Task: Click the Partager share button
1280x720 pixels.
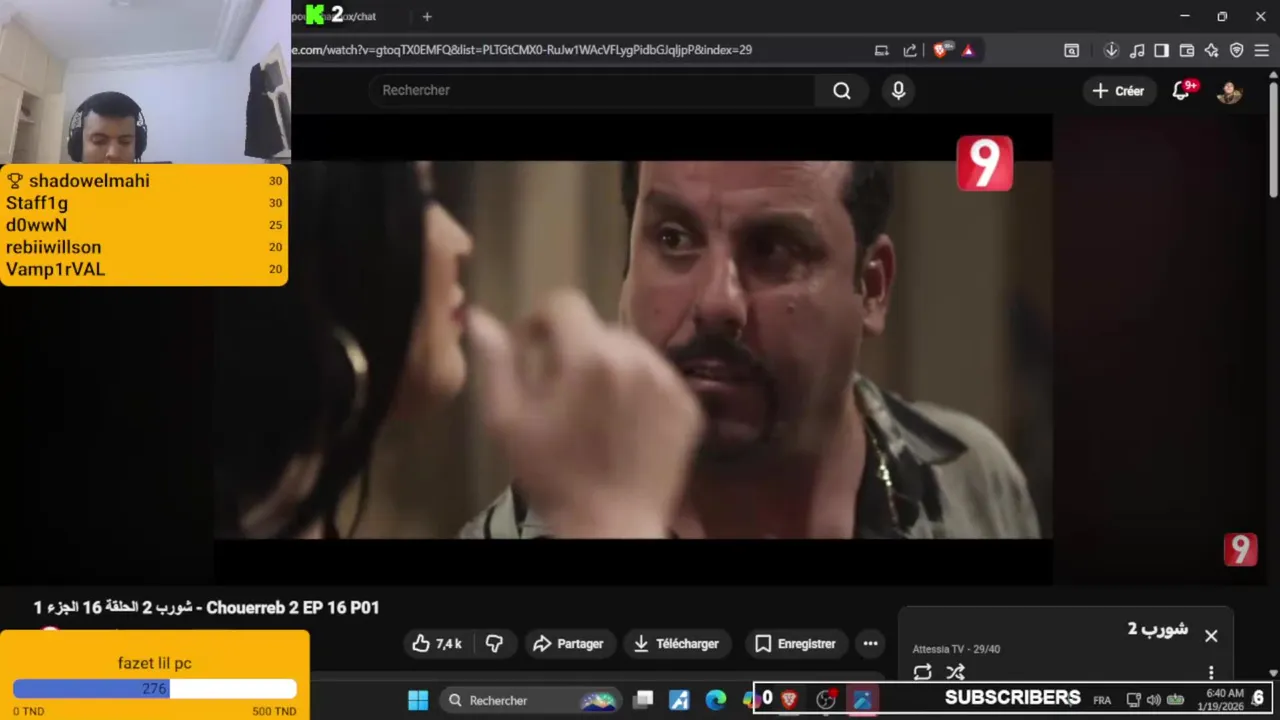Action: coord(568,644)
